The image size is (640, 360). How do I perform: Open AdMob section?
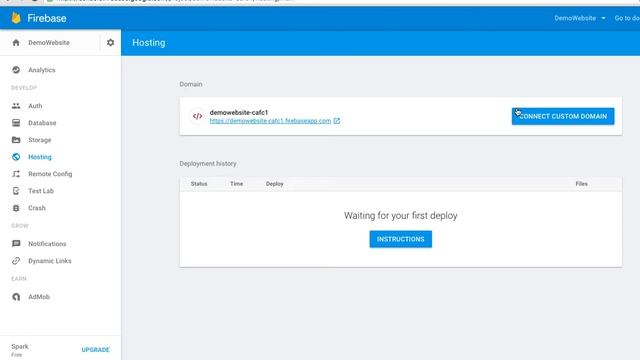[x=39, y=297]
